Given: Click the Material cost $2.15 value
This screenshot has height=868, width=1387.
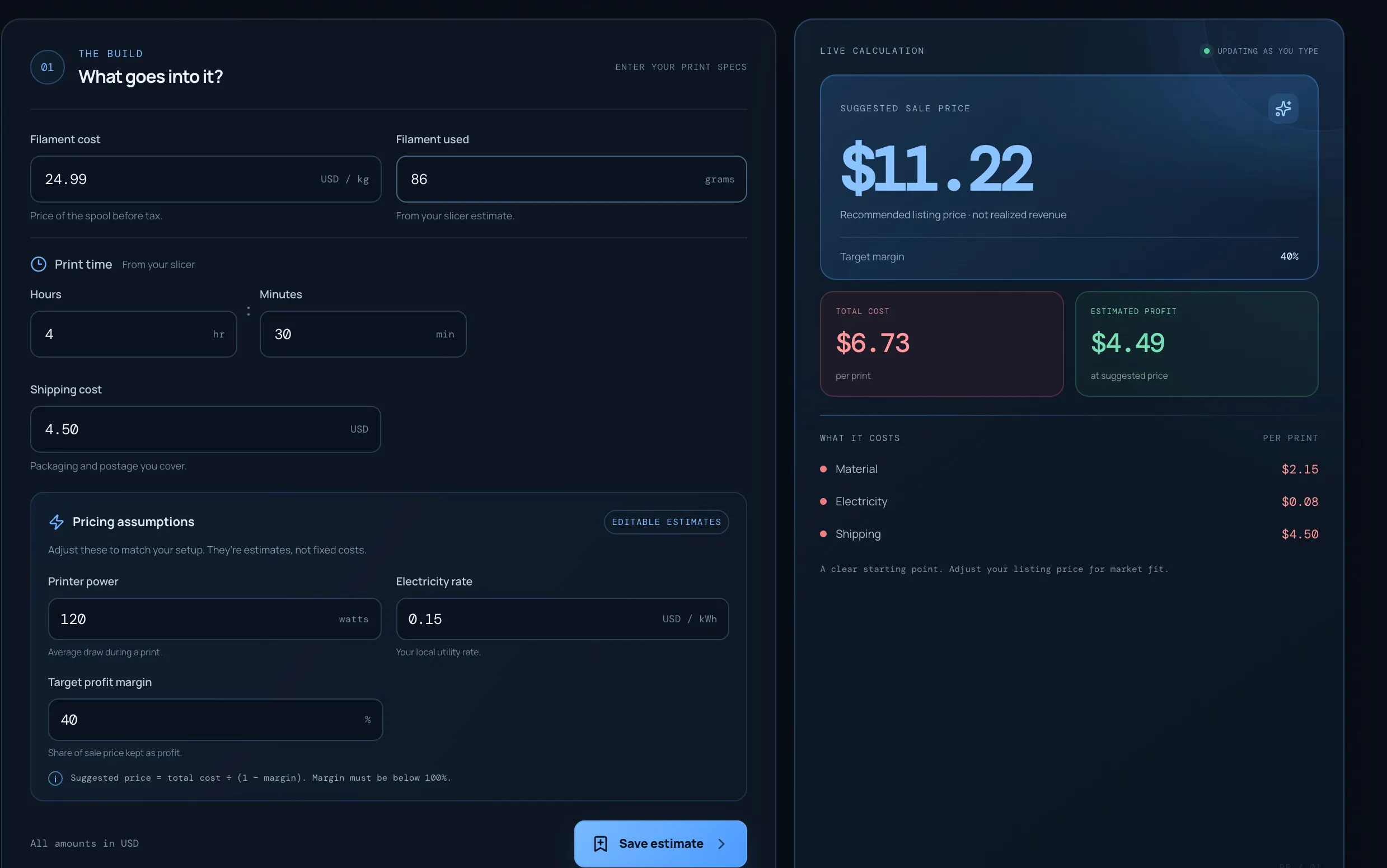Looking at the screenshot, I should click(x=1300, y=469).
